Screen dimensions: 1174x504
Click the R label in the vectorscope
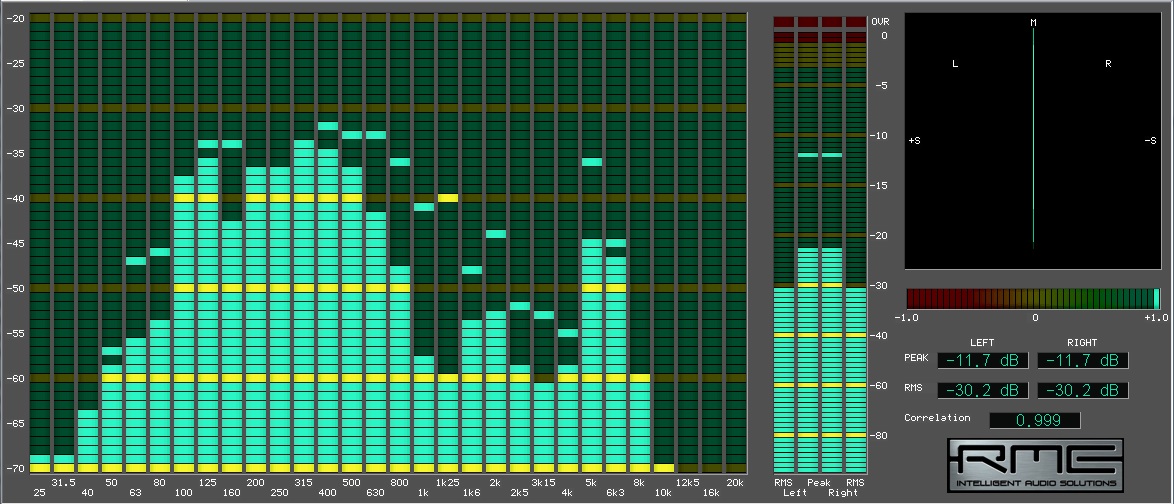pyautogui.click(x=1108, y=64)
